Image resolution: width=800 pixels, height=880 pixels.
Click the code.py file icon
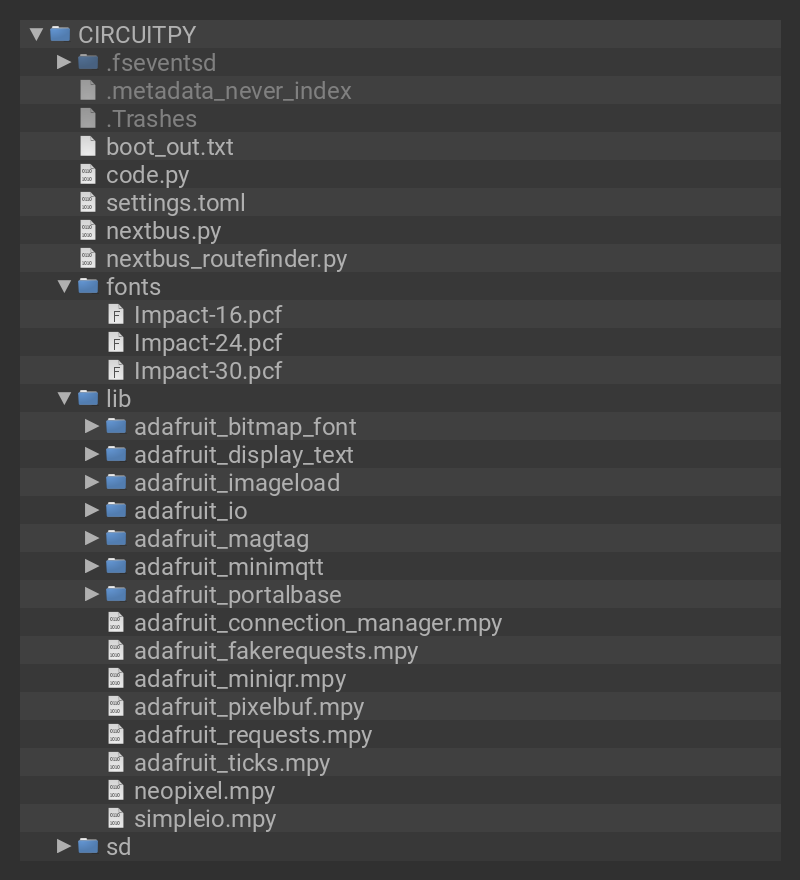coord(88,175)
